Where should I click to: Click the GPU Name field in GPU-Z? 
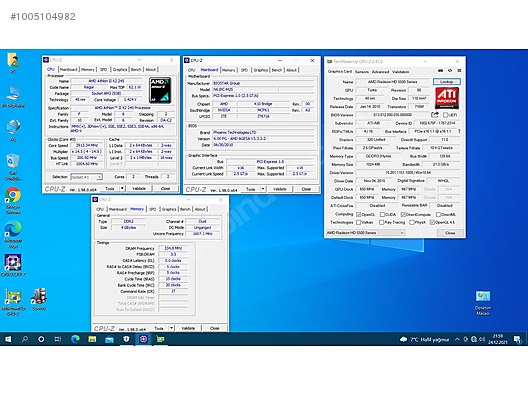click(393, 82)
